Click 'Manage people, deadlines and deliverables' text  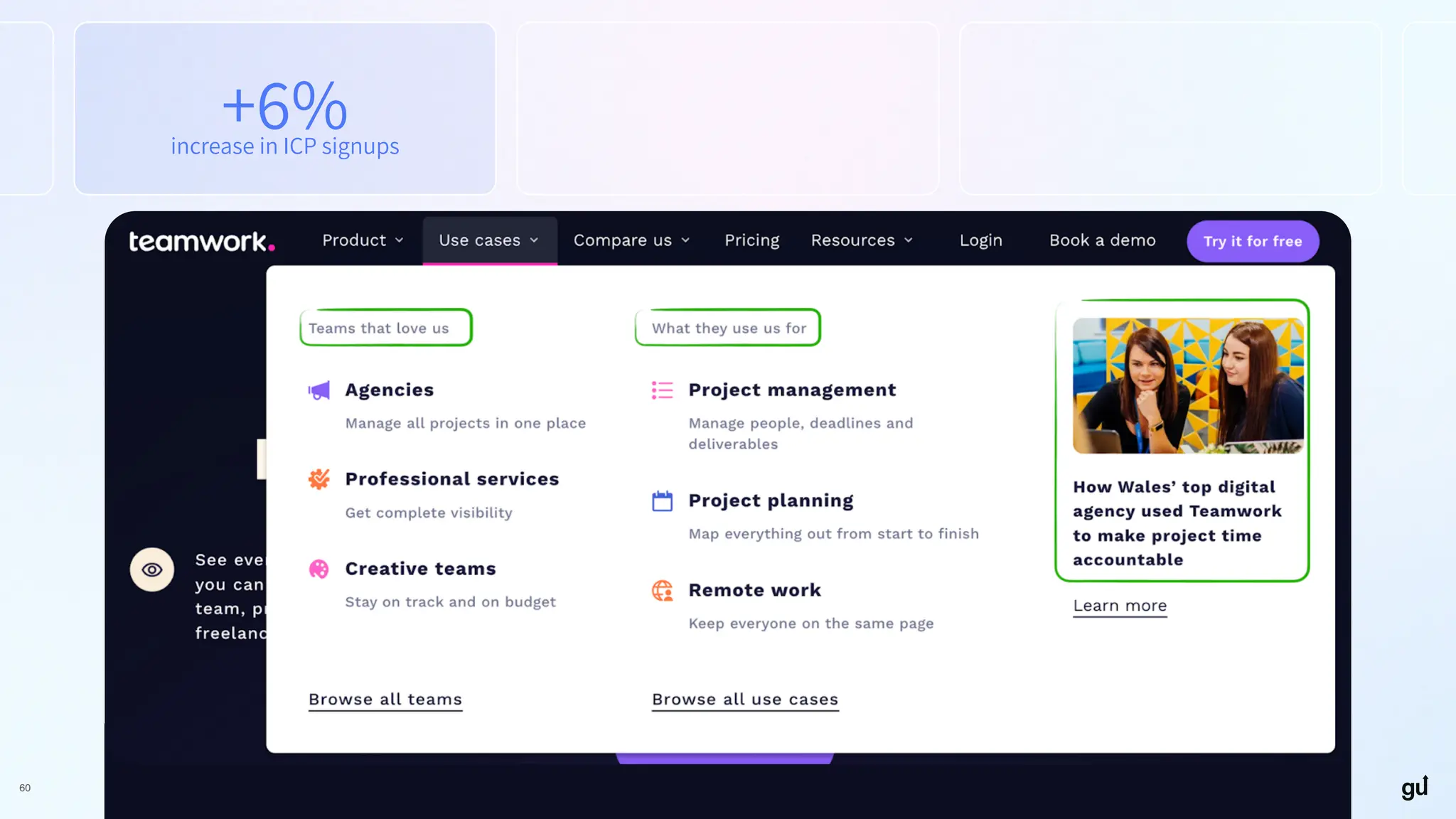pos(801,434)
